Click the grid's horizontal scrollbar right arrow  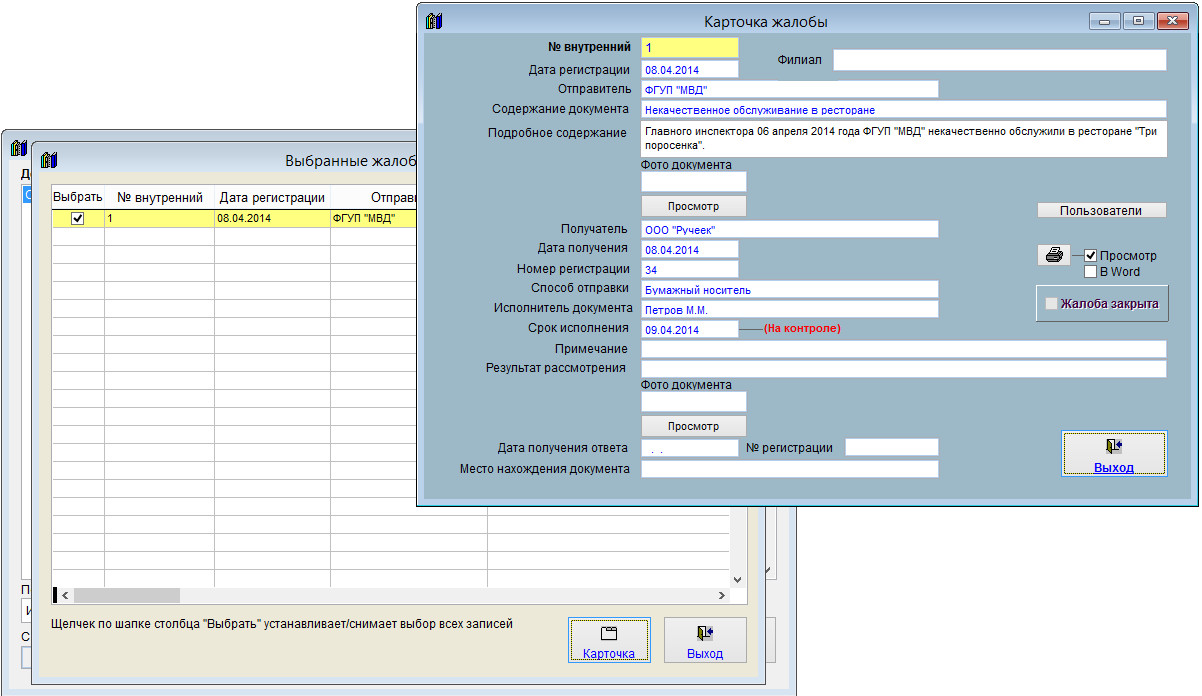[720, 595]
